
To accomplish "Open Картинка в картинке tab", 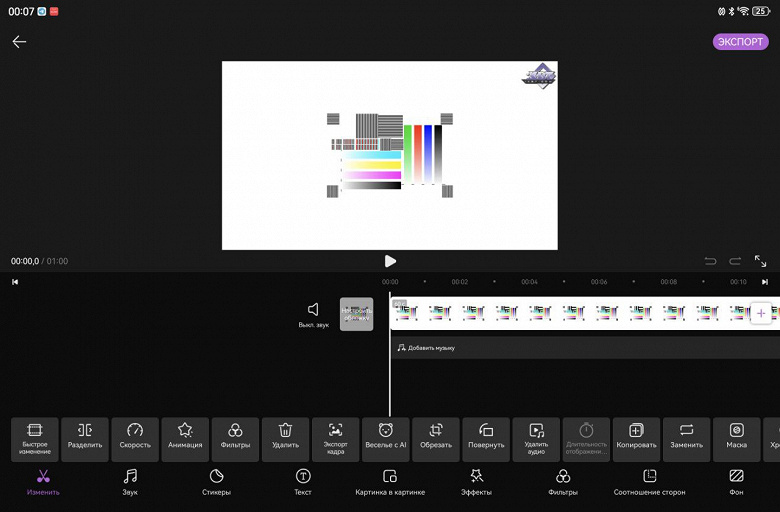I will pyautogui.click(x=390, y=483).
